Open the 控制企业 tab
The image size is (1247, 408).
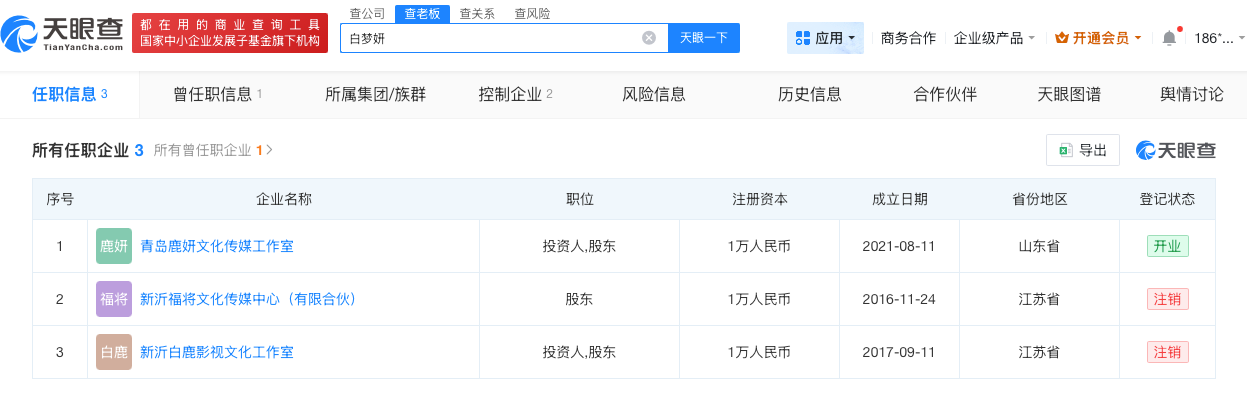[x=516, y=94]
